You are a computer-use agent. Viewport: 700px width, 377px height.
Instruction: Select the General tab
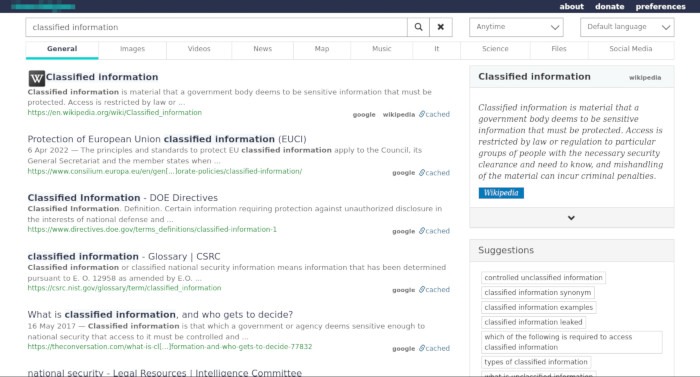[x=62, y=50]
